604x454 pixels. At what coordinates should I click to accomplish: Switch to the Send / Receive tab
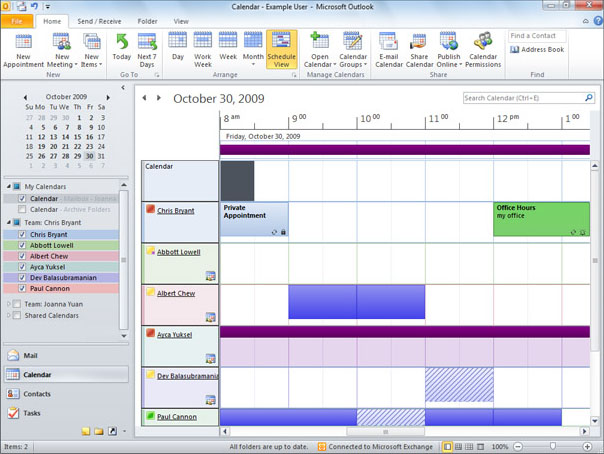point(99,21)
